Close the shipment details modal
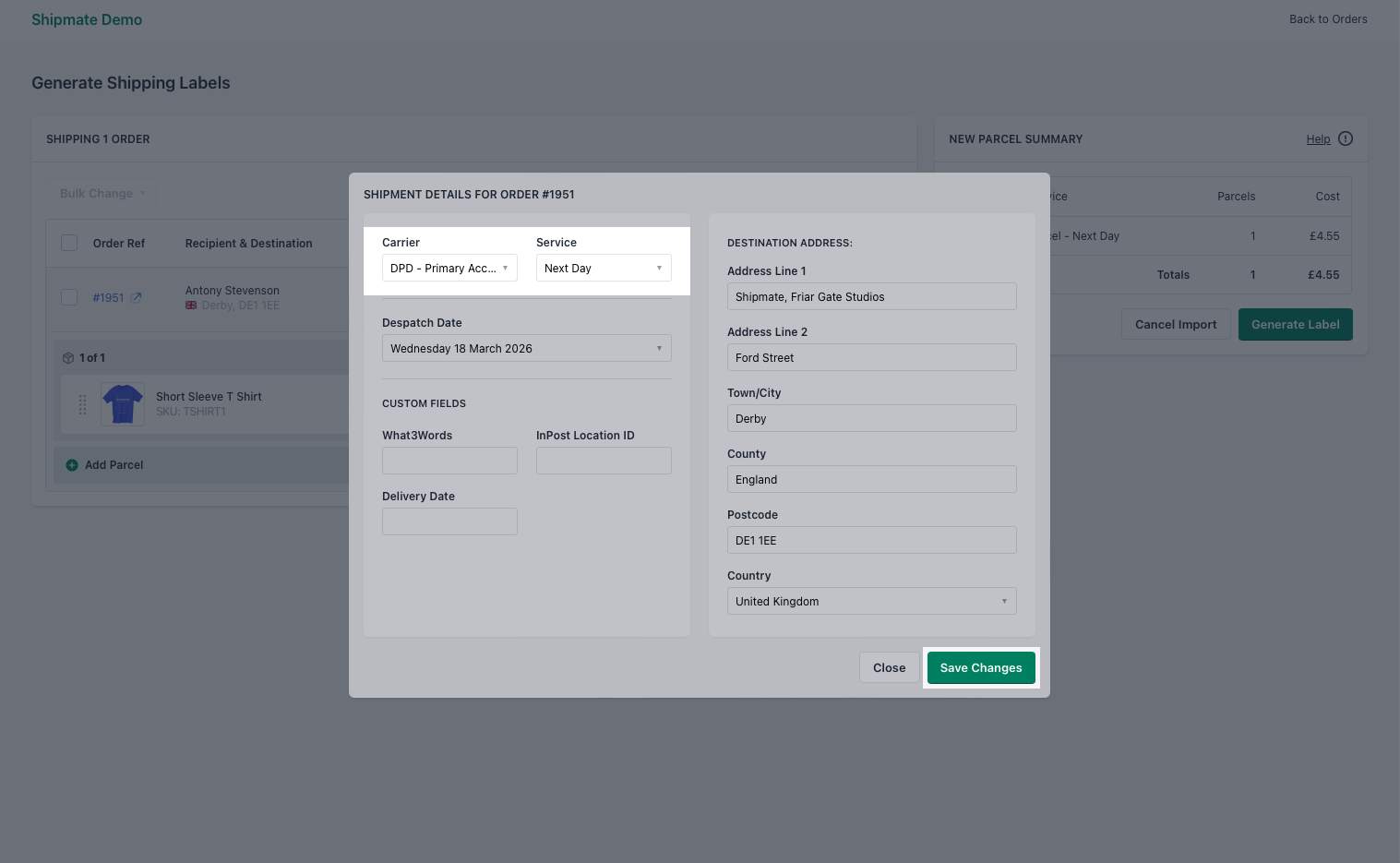Viewport: 1400px width, 863px height. (889, 667)
